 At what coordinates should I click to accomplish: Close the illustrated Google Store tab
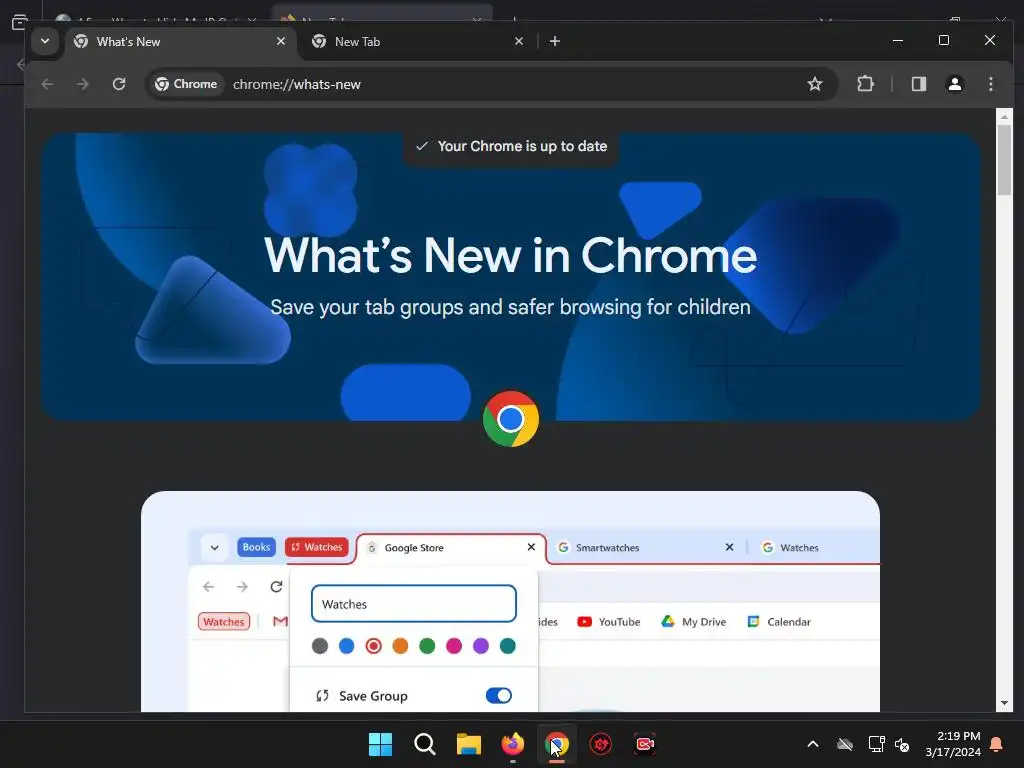[x=531, y=547]
